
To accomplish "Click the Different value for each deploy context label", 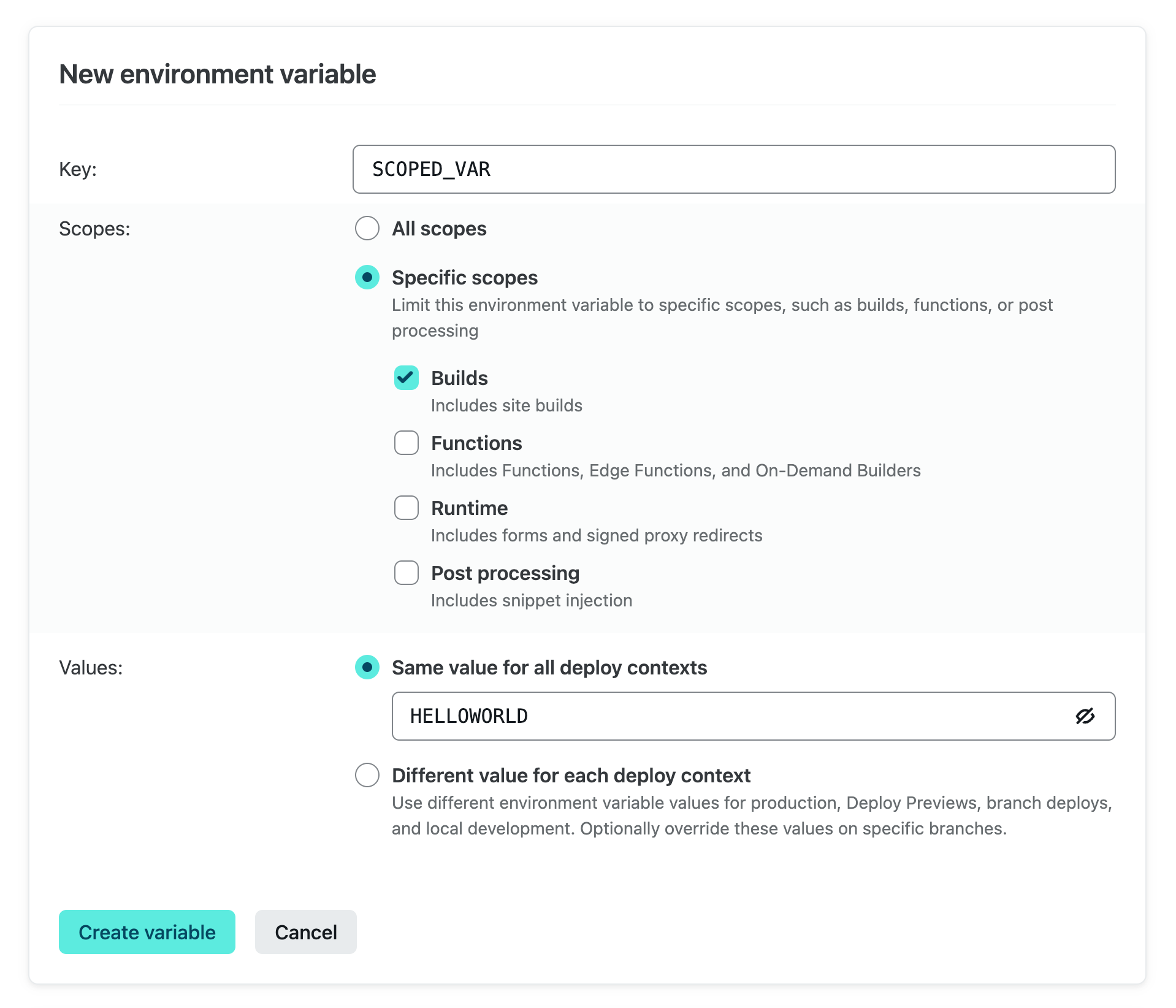I will [571, 776].
